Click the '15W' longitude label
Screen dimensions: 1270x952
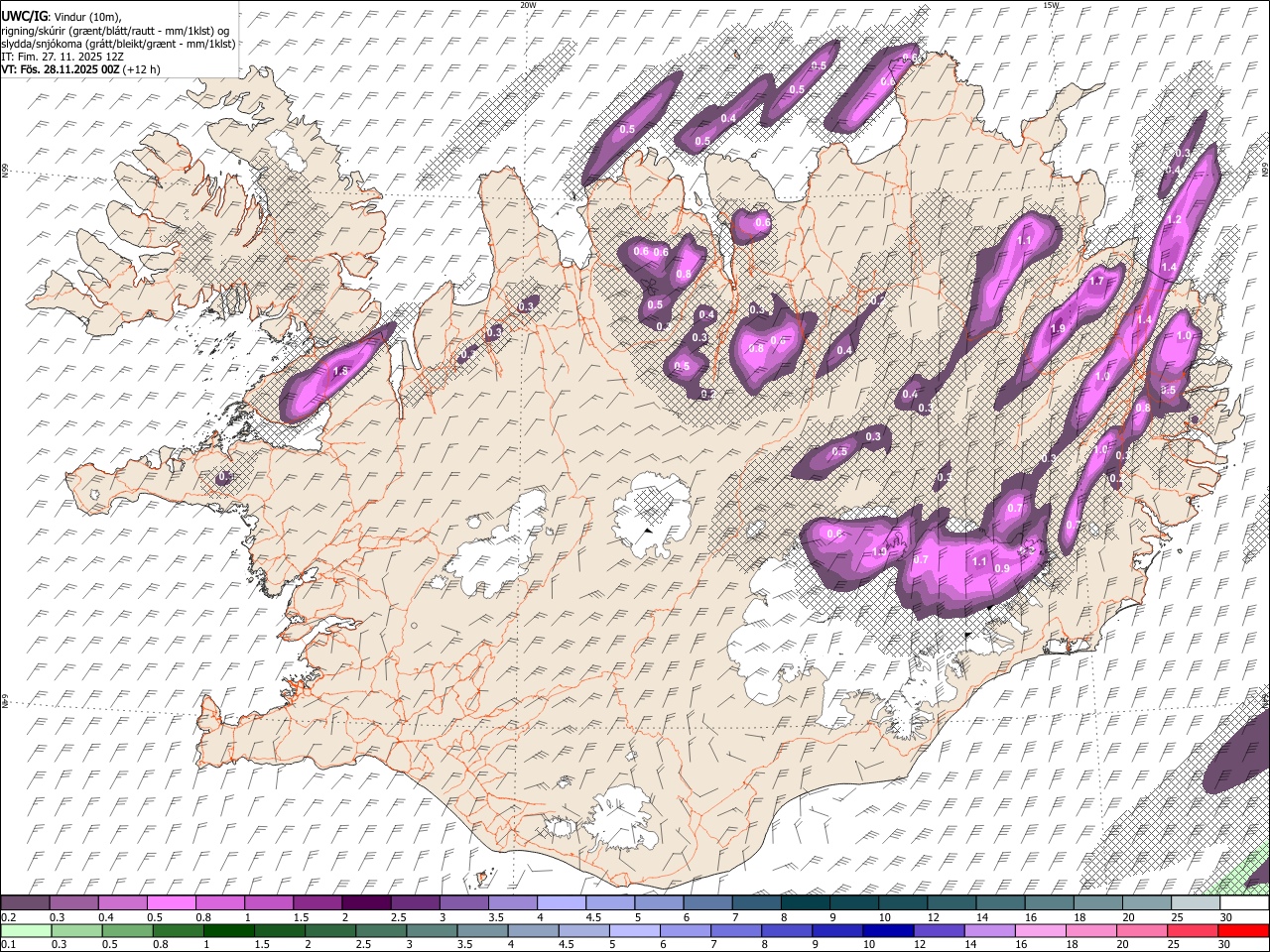tap(1051, 5)
